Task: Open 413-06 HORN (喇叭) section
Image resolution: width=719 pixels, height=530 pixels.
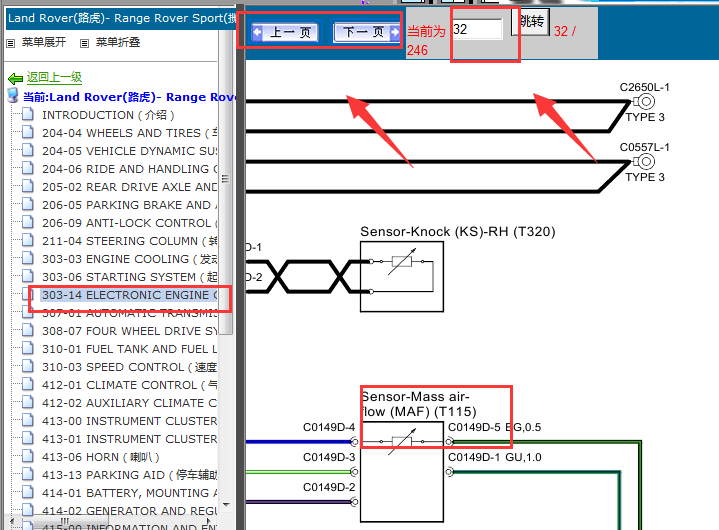Action: click(101, 457)
